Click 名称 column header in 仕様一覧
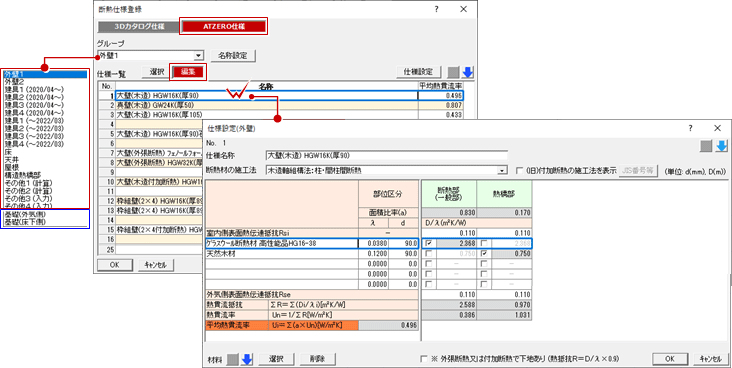 (267, 87)
